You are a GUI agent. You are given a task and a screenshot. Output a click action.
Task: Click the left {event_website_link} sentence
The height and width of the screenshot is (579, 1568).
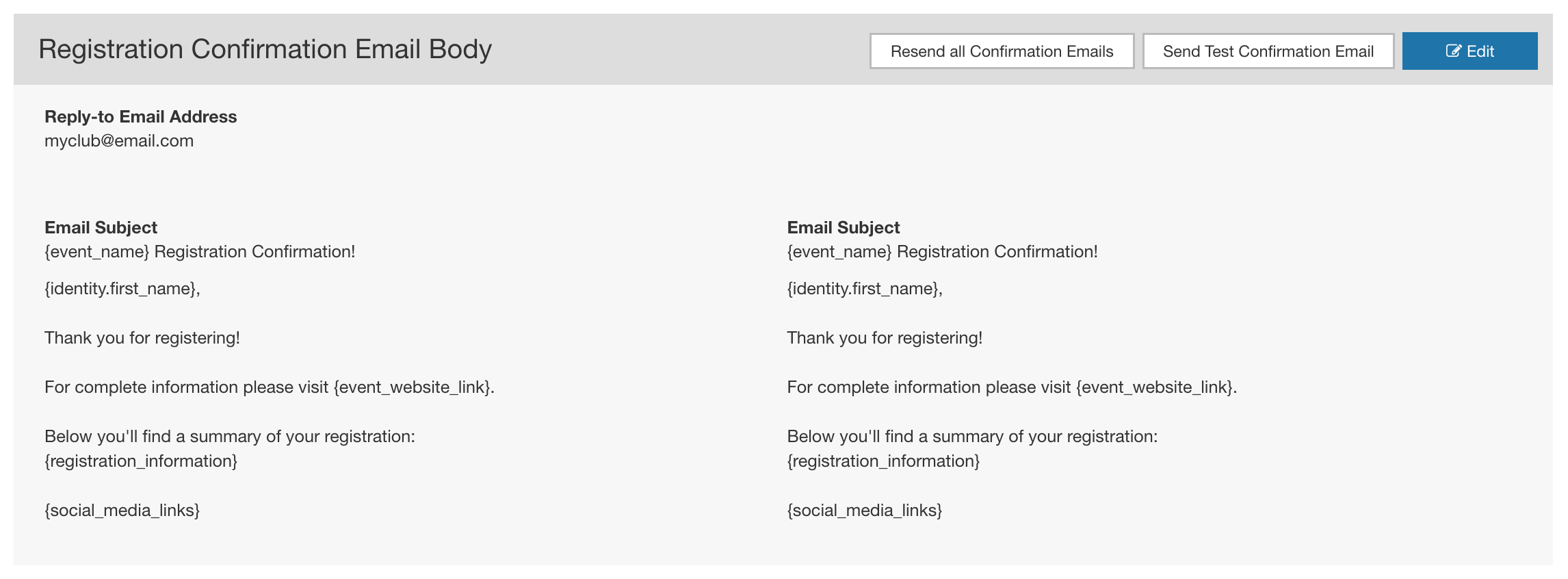(x=269, y=387)
